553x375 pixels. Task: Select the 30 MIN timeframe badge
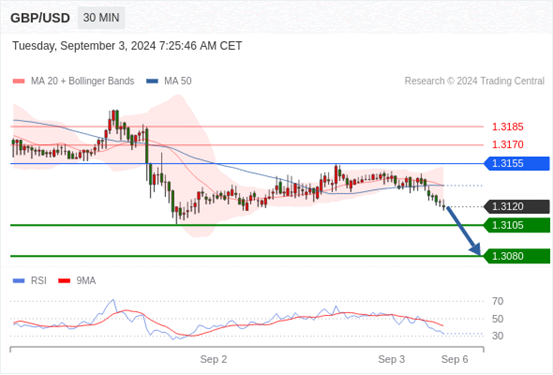click(x=101, y=18)
